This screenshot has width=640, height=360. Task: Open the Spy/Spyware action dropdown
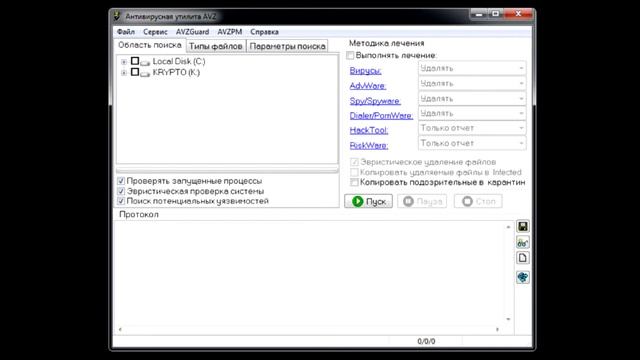tap(472, 98)
